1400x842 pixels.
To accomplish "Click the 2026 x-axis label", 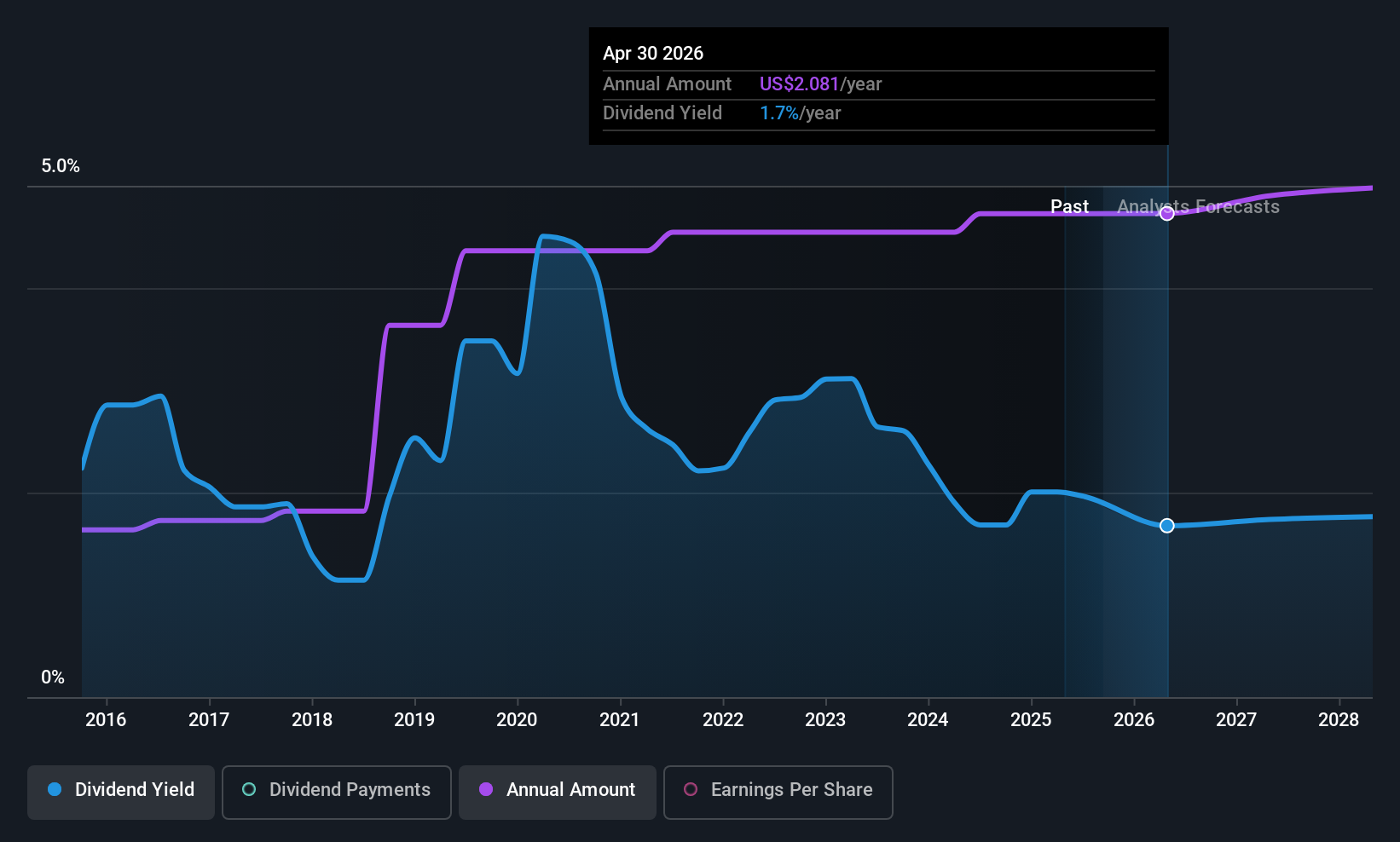I will [1134, 720].
